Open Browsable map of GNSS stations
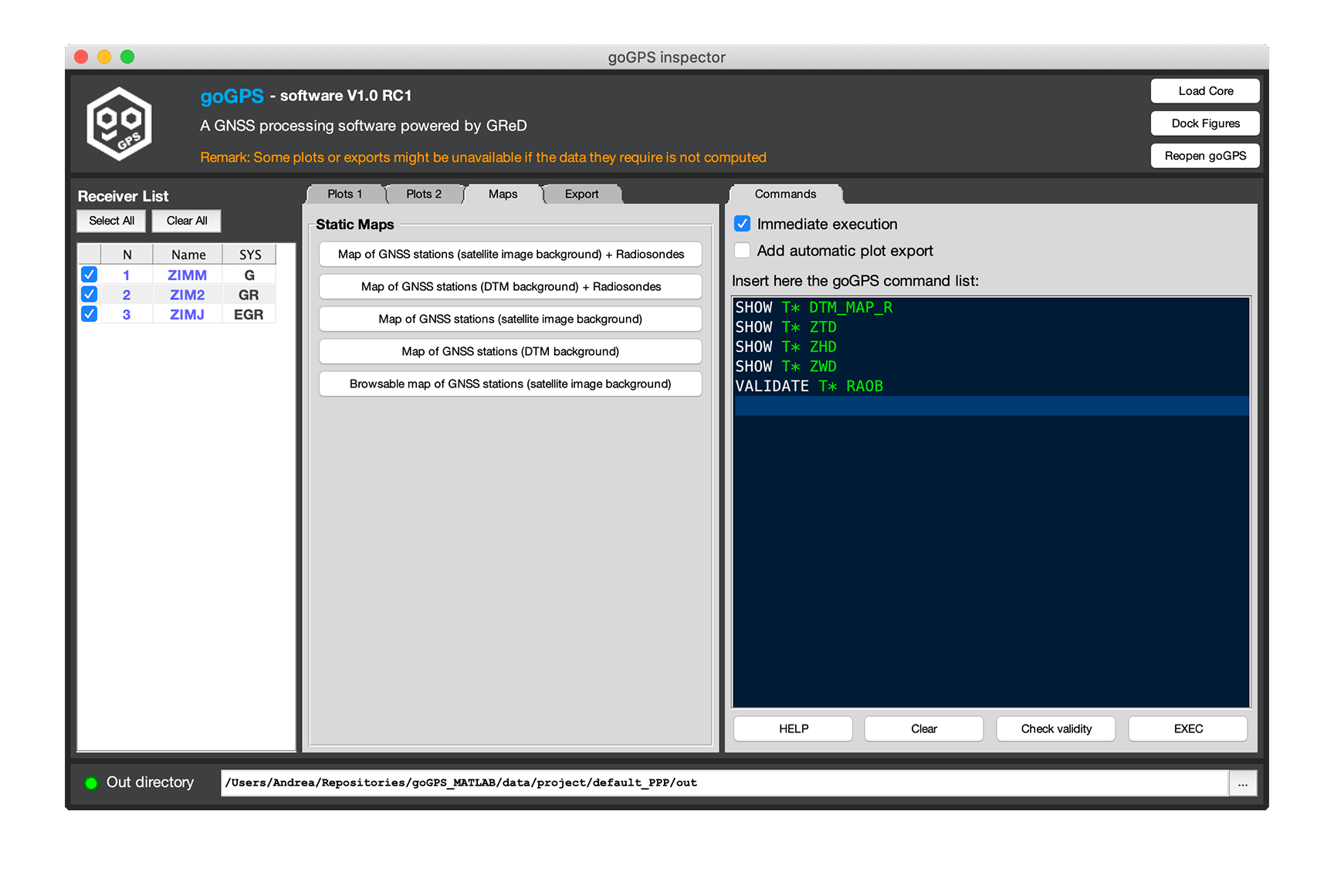 coord(510,384)
